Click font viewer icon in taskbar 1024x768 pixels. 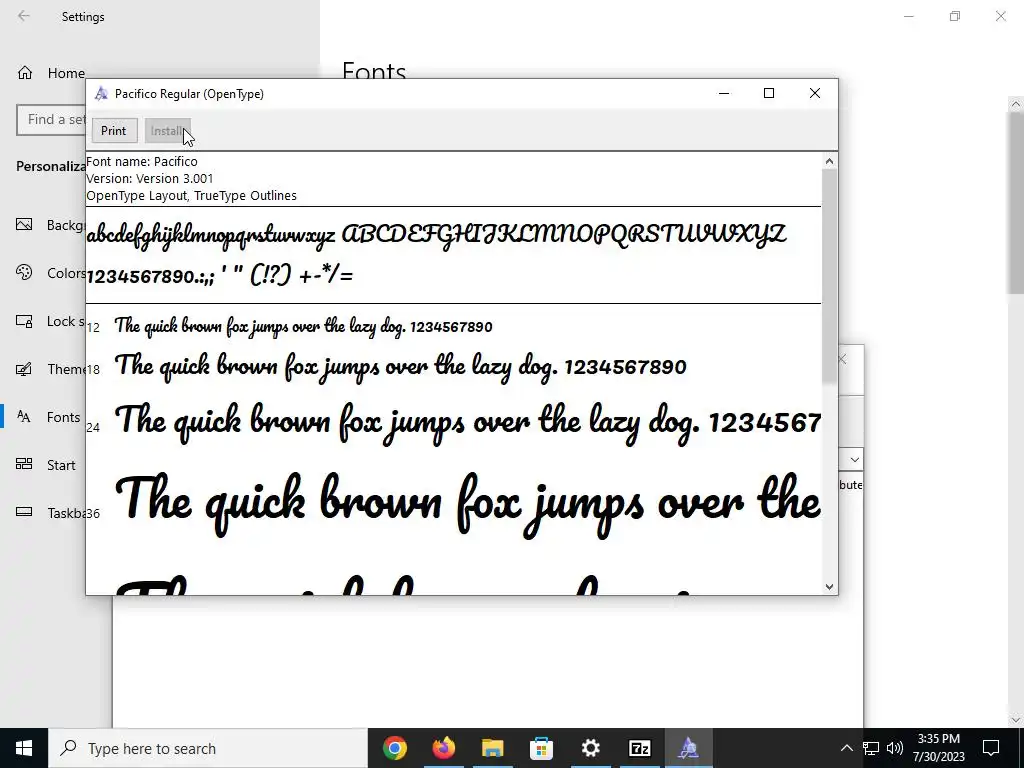688,748
